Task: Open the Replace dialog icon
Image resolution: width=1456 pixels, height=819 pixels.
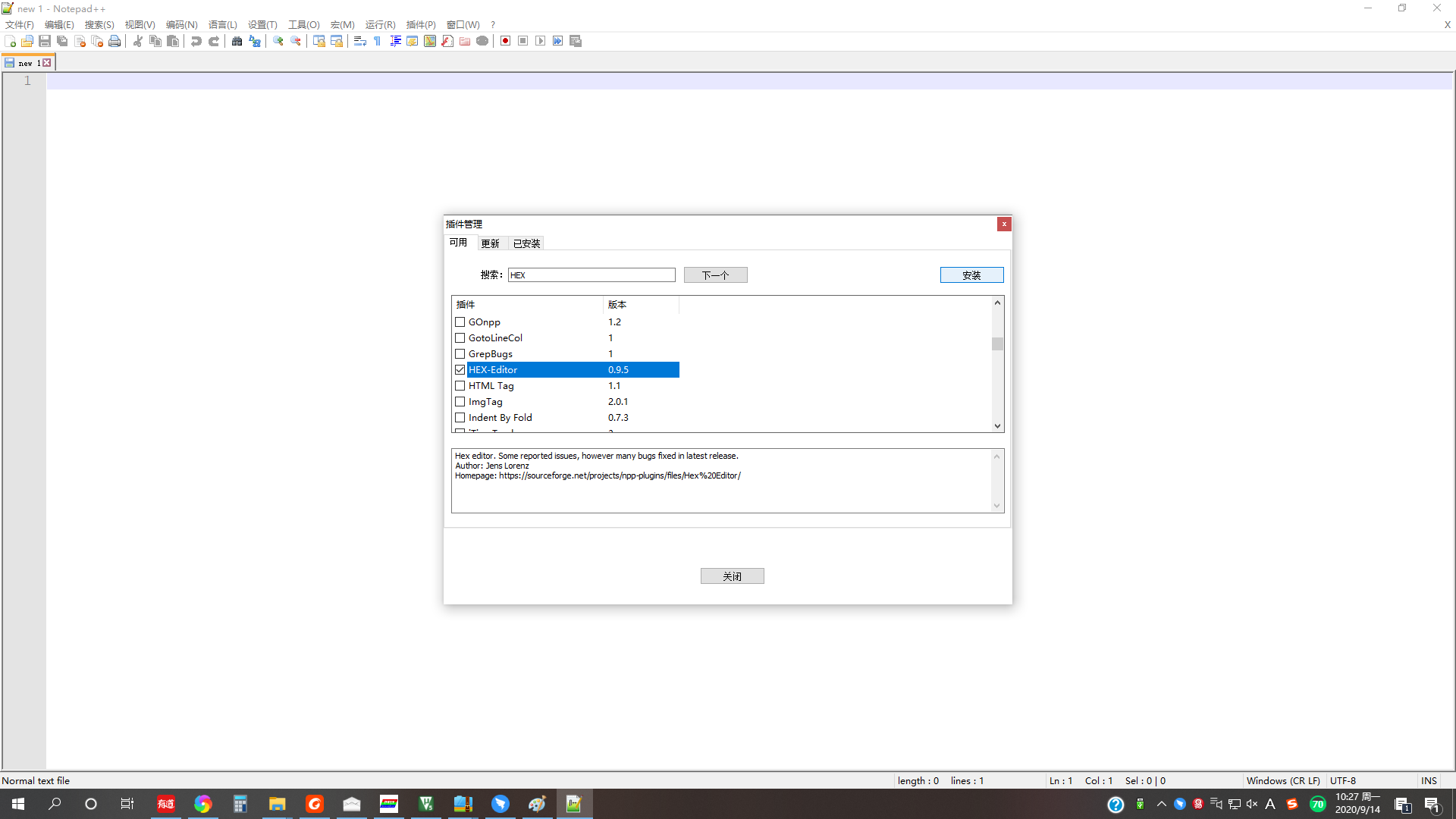Action: [254, 41]
